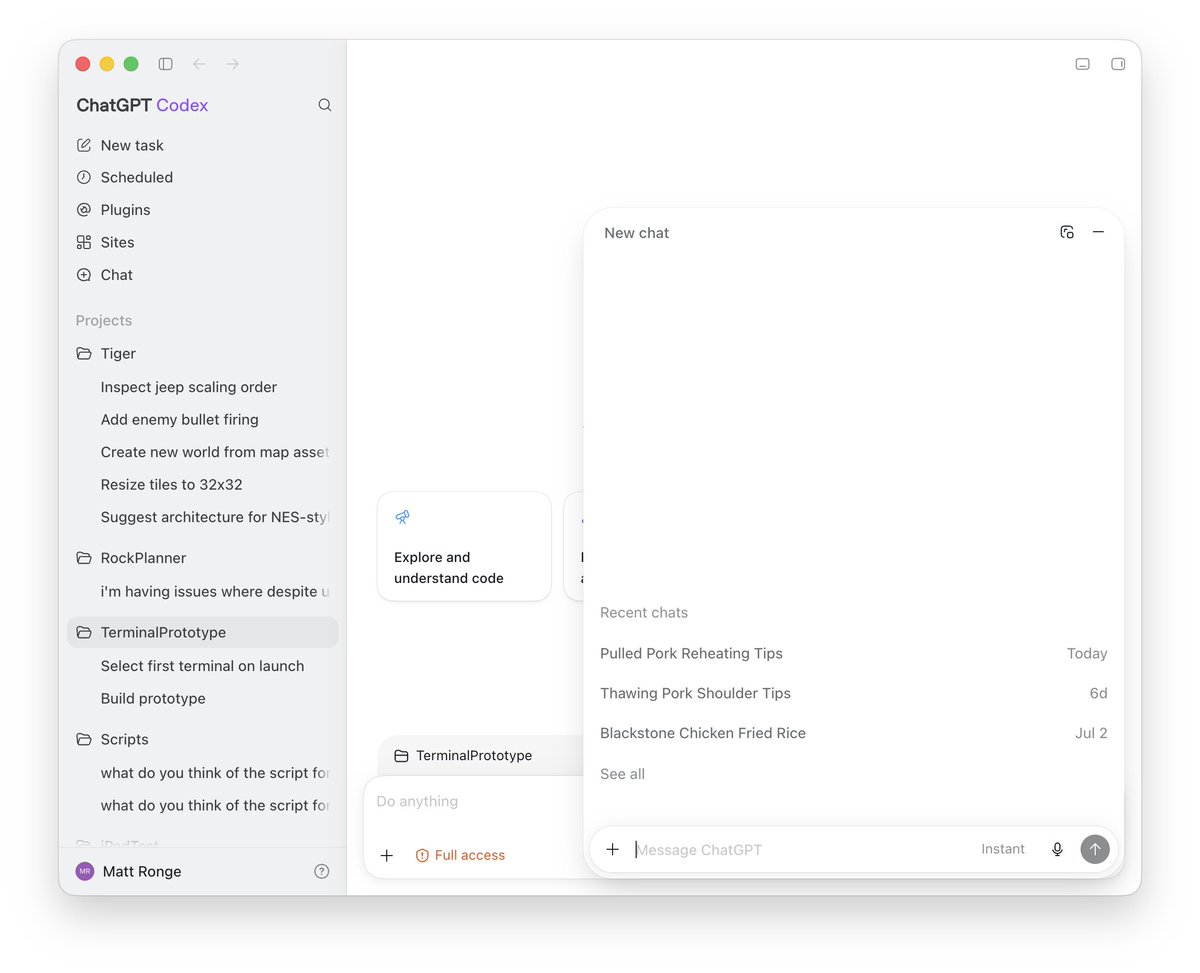Viewport: 1200px width, 973px height.
Task: Start voice input with the microphone icon
Action: 1057,849
